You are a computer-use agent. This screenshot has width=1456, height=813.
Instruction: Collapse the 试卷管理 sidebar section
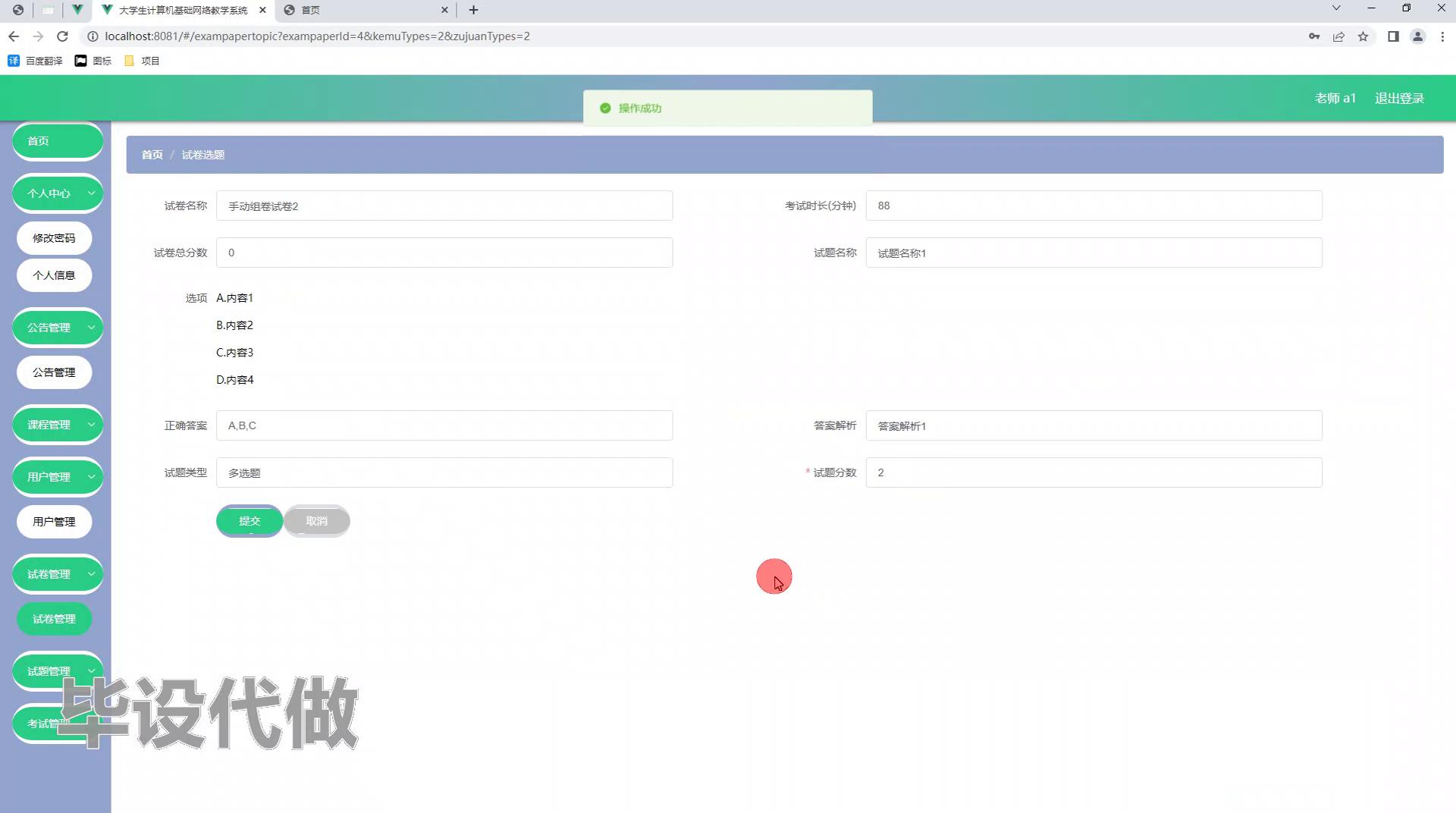pos(57,574)
